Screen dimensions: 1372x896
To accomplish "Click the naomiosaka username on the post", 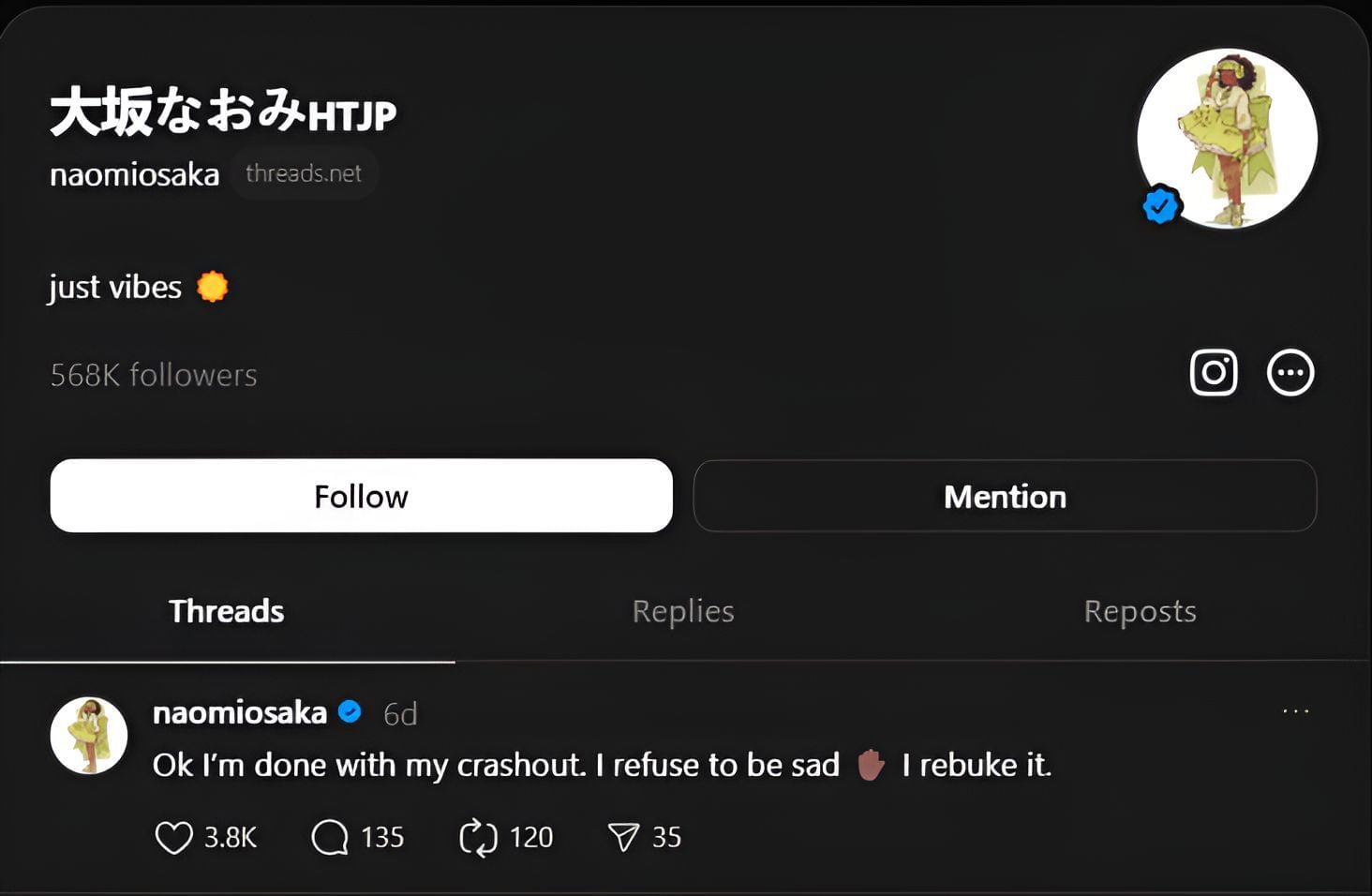I will point(240,713).
